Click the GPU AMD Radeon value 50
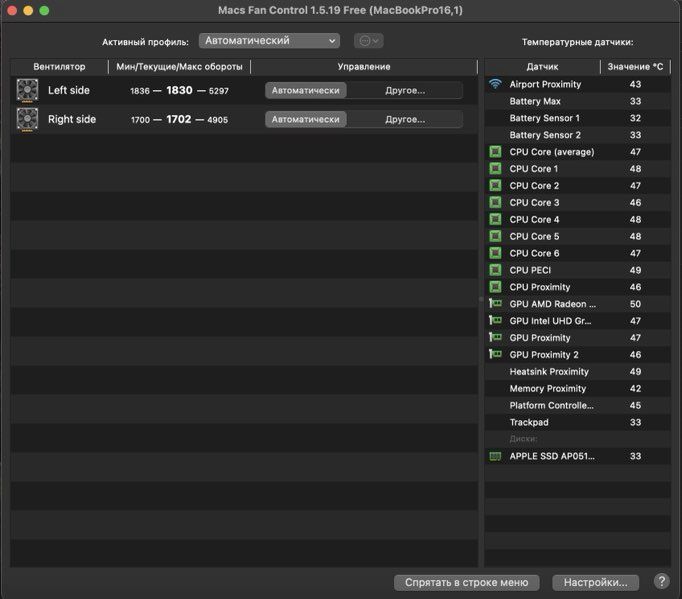Viewport: 682px width, 599px height. point(635,304)
